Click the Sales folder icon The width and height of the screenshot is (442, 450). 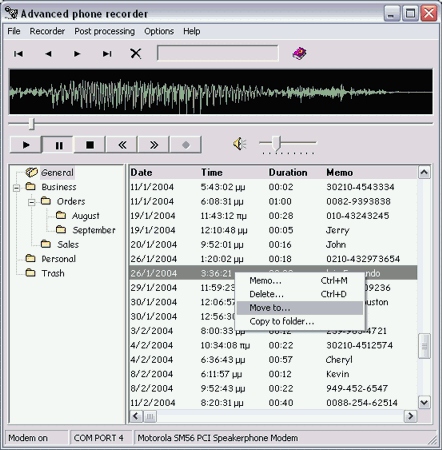(x=46, y=244)
